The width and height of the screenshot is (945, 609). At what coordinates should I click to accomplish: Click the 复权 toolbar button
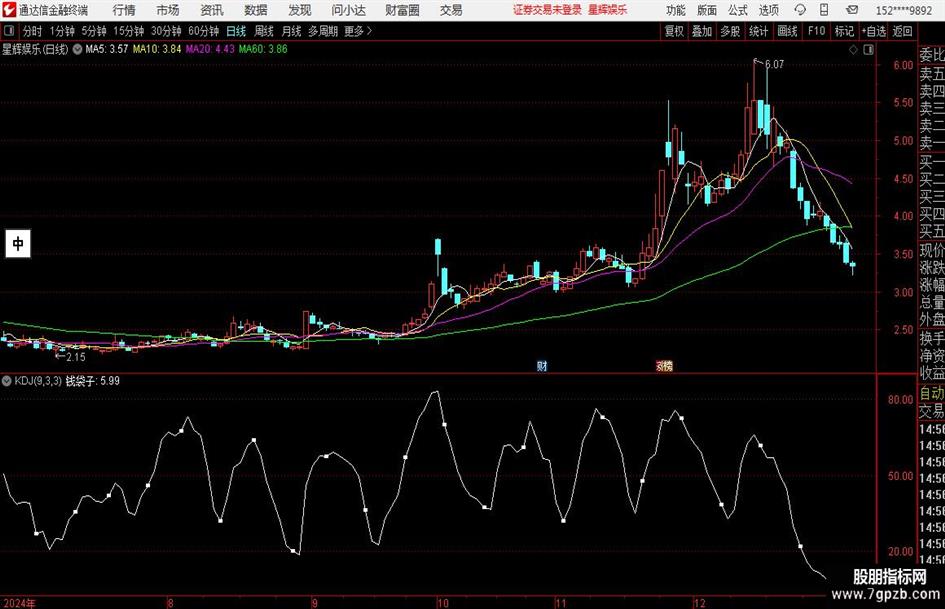(x=674, y=31)
